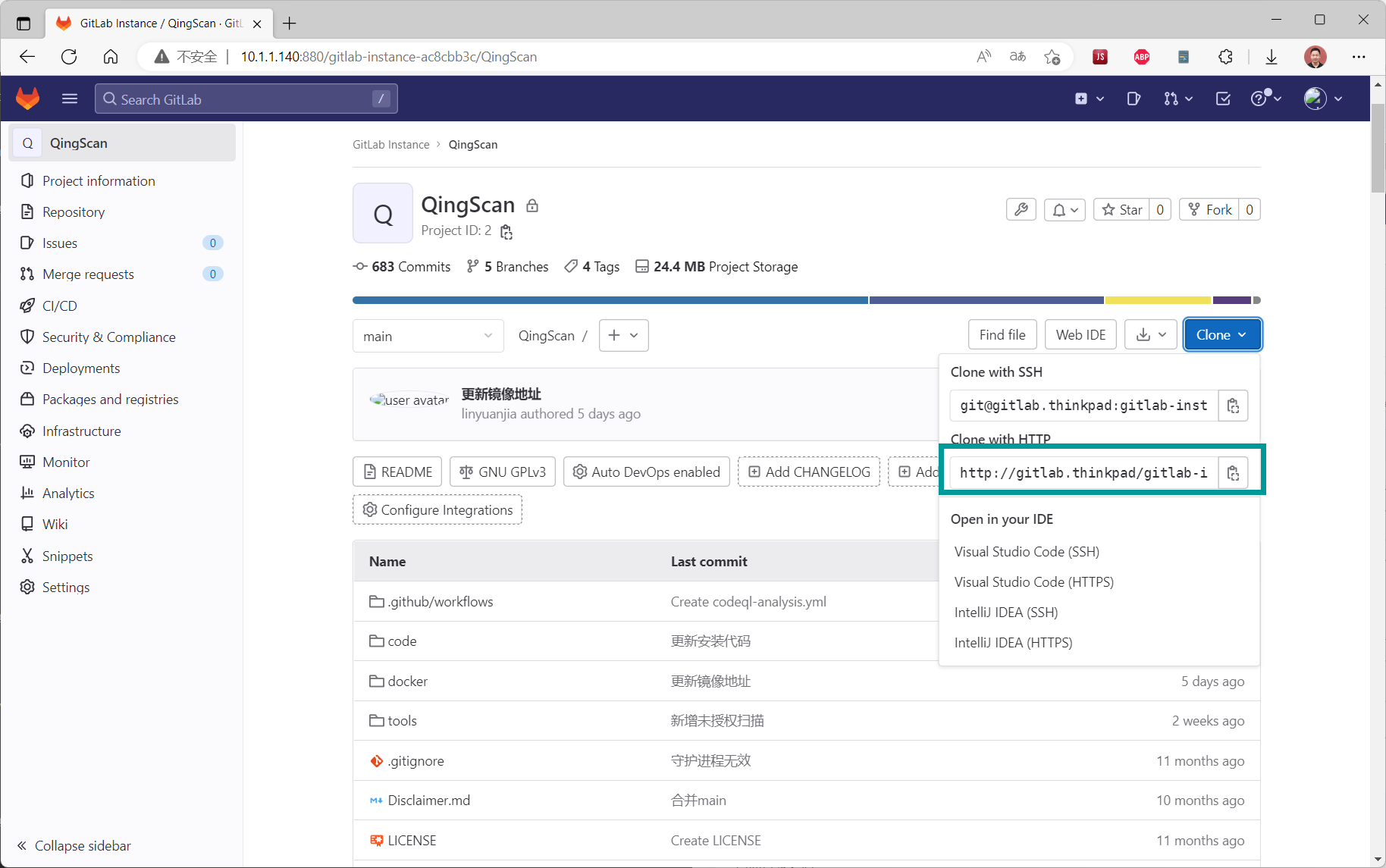Open Repository in the sidebar
This screenshot has height=868, width=1386.
[74, 212]
